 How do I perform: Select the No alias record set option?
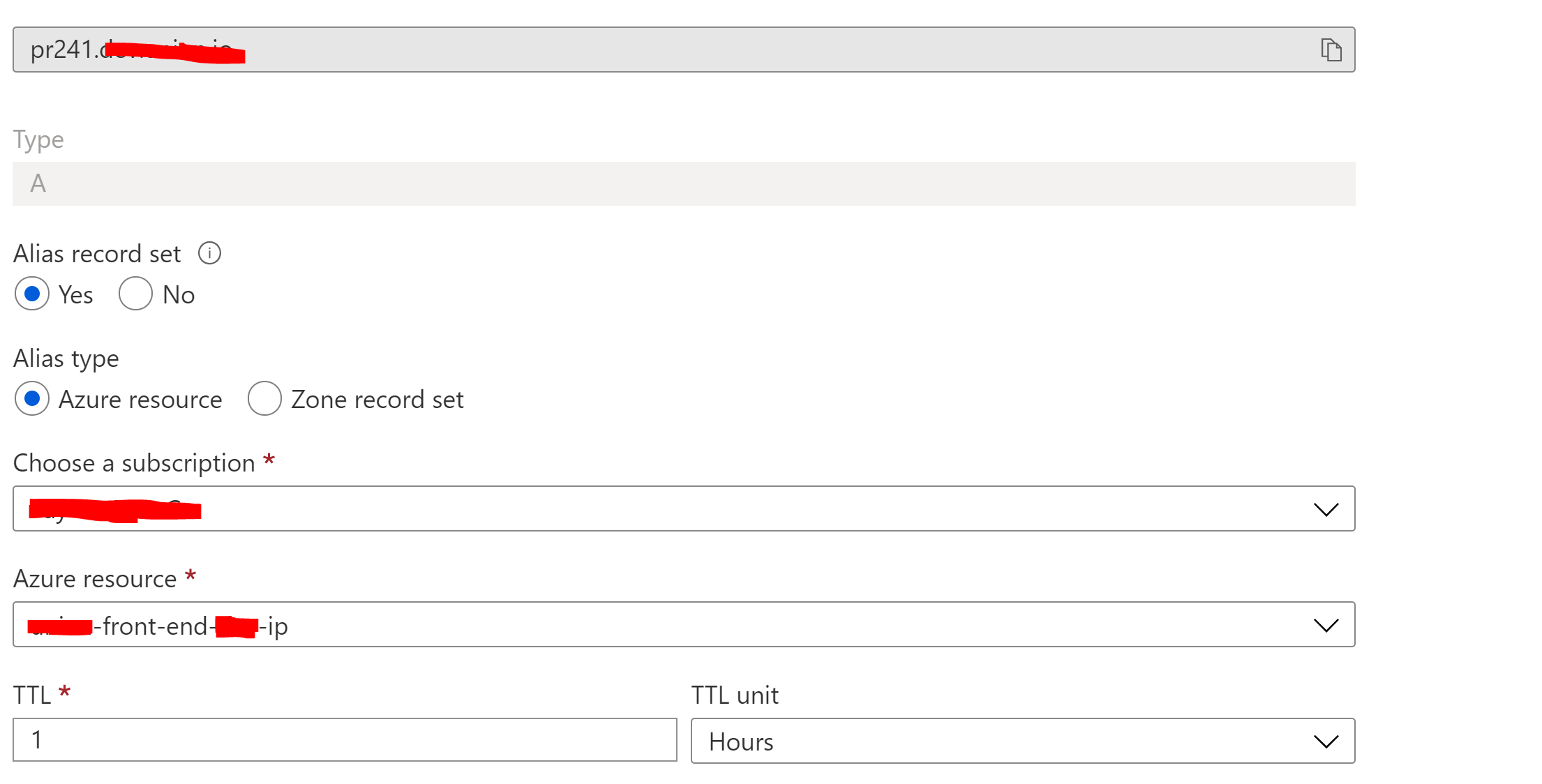click(135, 294)
